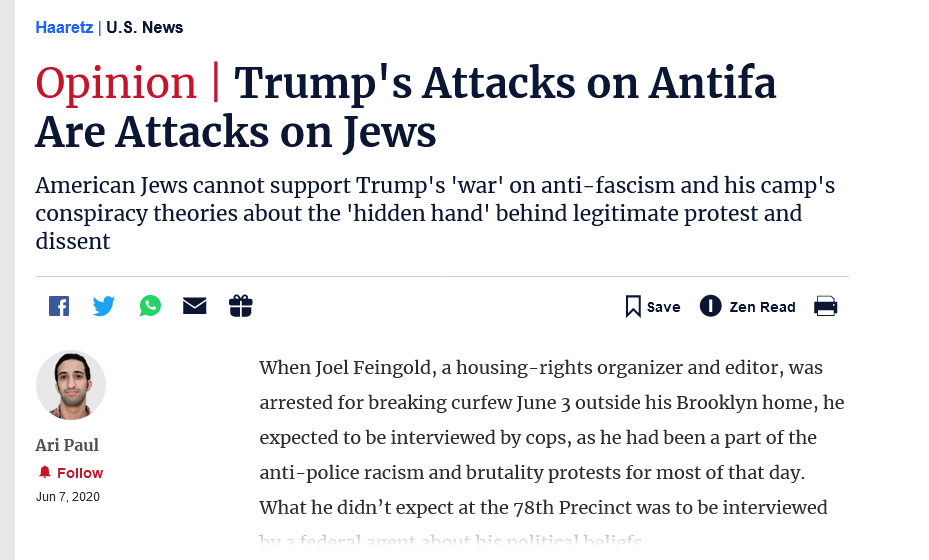This screenshot has width=929, height=560.
Task: Send article by email envelope icon
Action: (194, 306)
